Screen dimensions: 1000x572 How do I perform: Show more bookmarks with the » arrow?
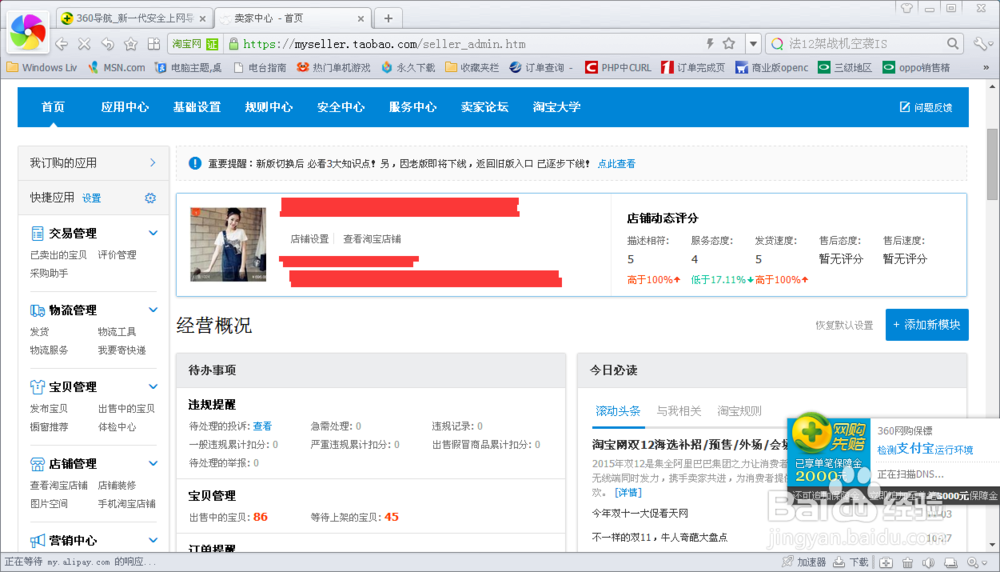click(986, 68)
